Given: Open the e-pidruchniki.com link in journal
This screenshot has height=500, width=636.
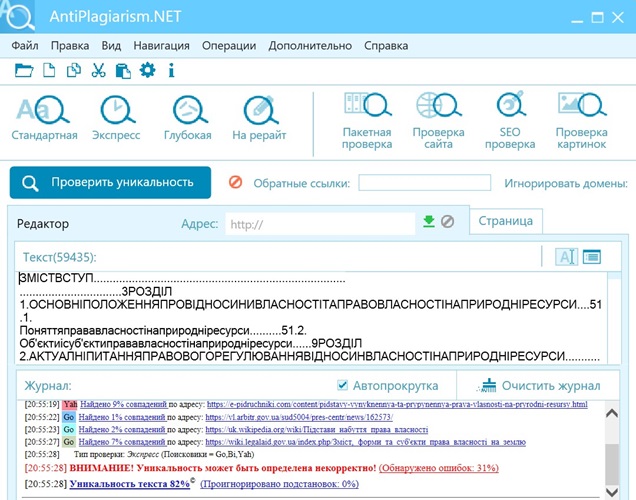Looking at the screenshot, I should coord(397,404).
